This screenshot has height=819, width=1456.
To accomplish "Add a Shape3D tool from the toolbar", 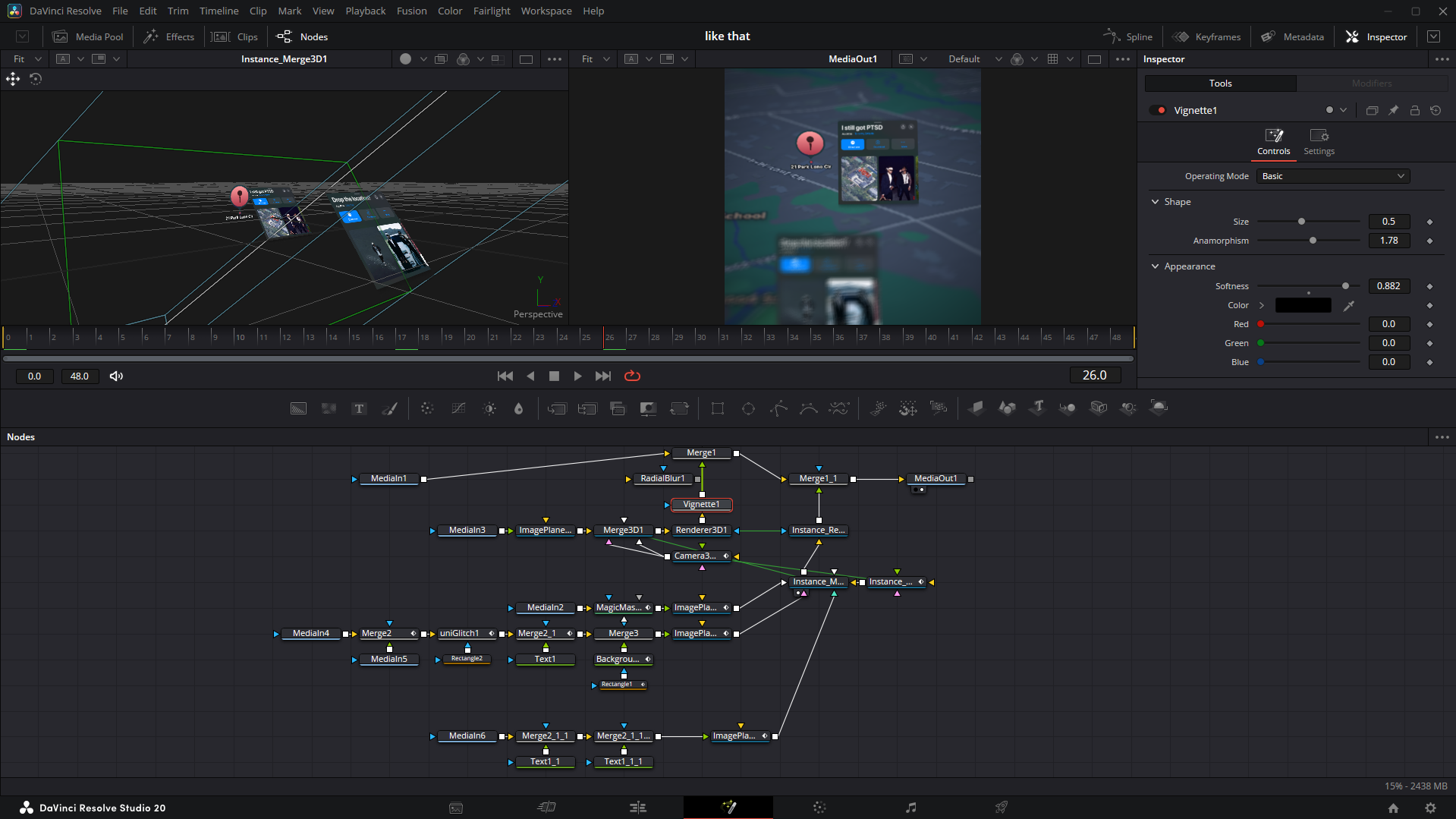I will [1007, 408].
